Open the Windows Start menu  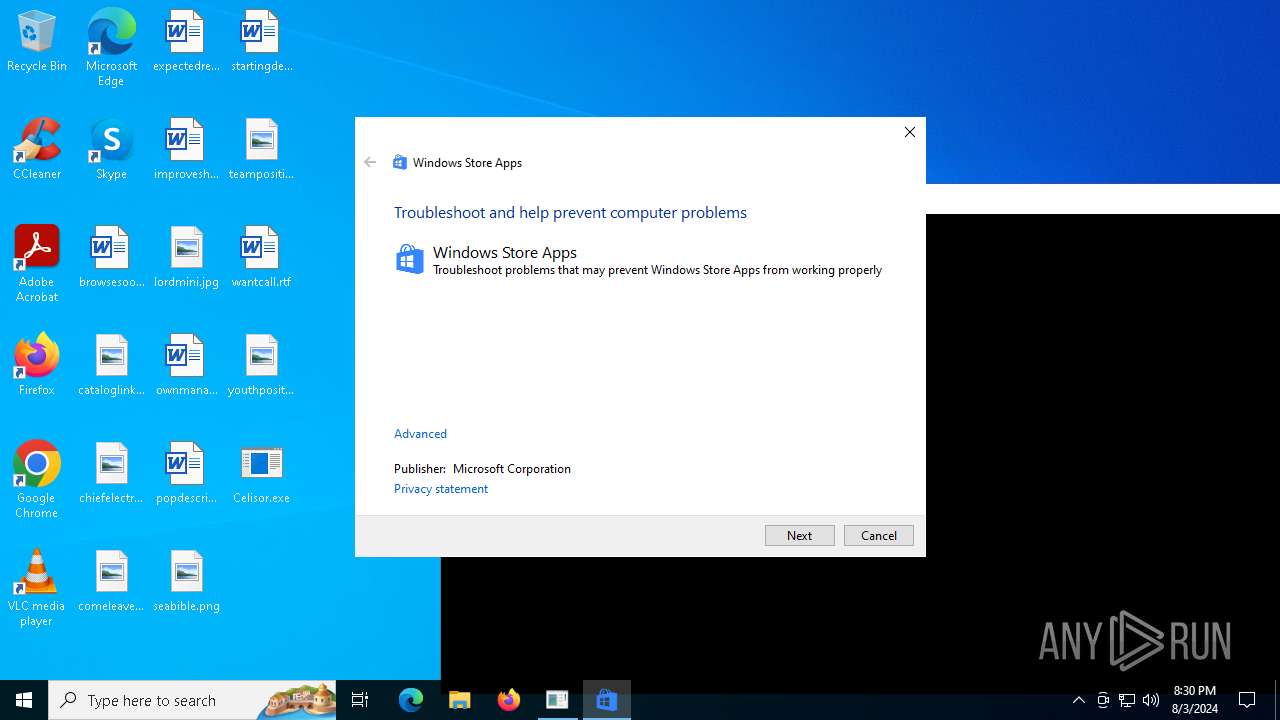pos(24,700)
